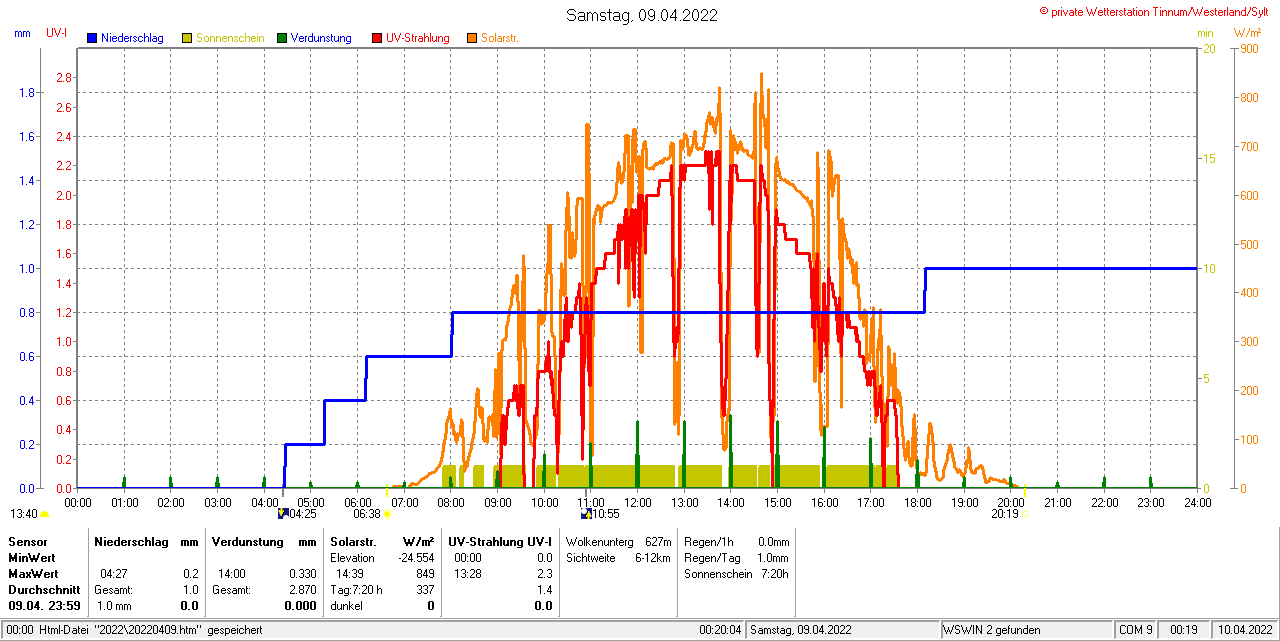1280x641 pixels.
Task: Click the green Verdunstung legend swatch
Action: pyautogui.click(x=282, y=38)
